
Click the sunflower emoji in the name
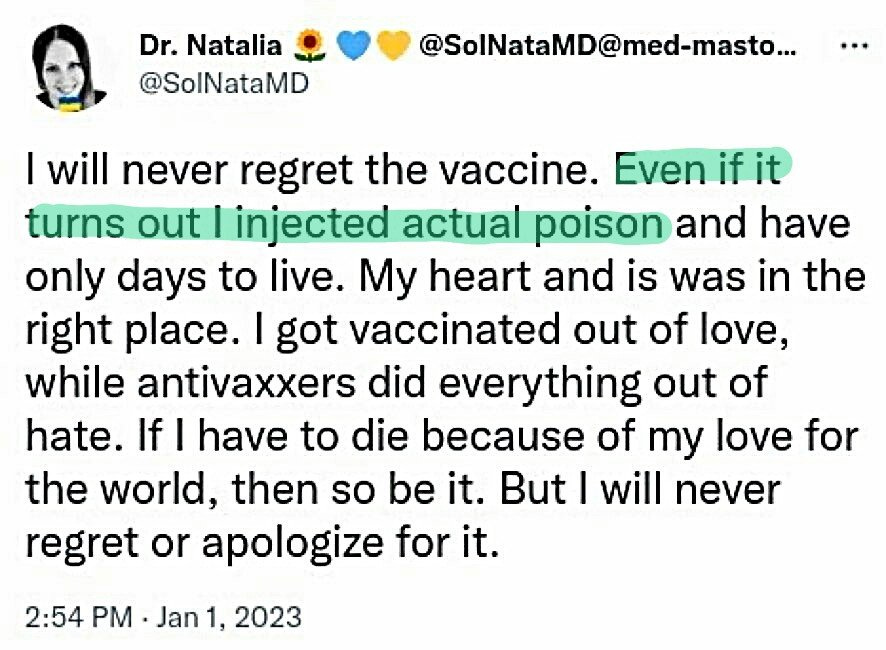(x=310, y=46)
